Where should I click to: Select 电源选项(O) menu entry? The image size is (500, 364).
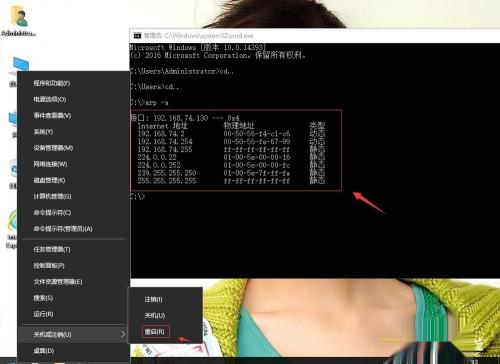pyautogui.click(x=50, y=99)
